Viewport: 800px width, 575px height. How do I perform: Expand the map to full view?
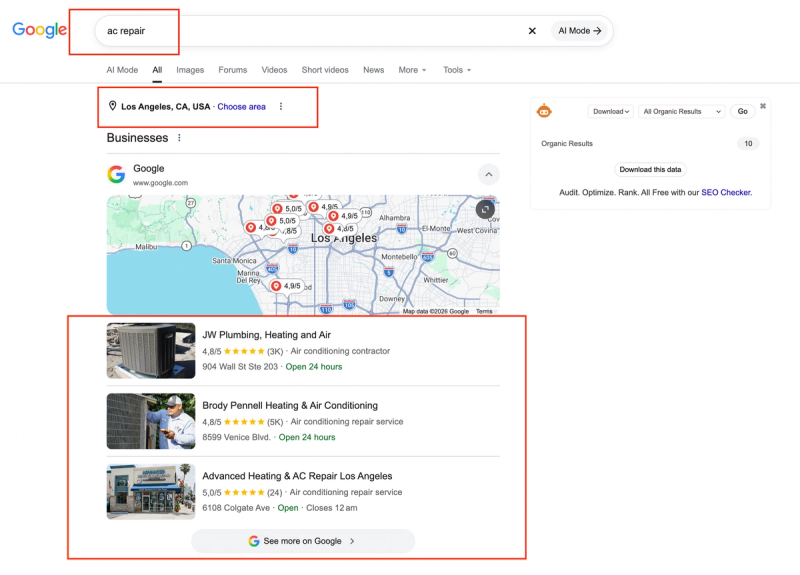(x=485, y=209)
